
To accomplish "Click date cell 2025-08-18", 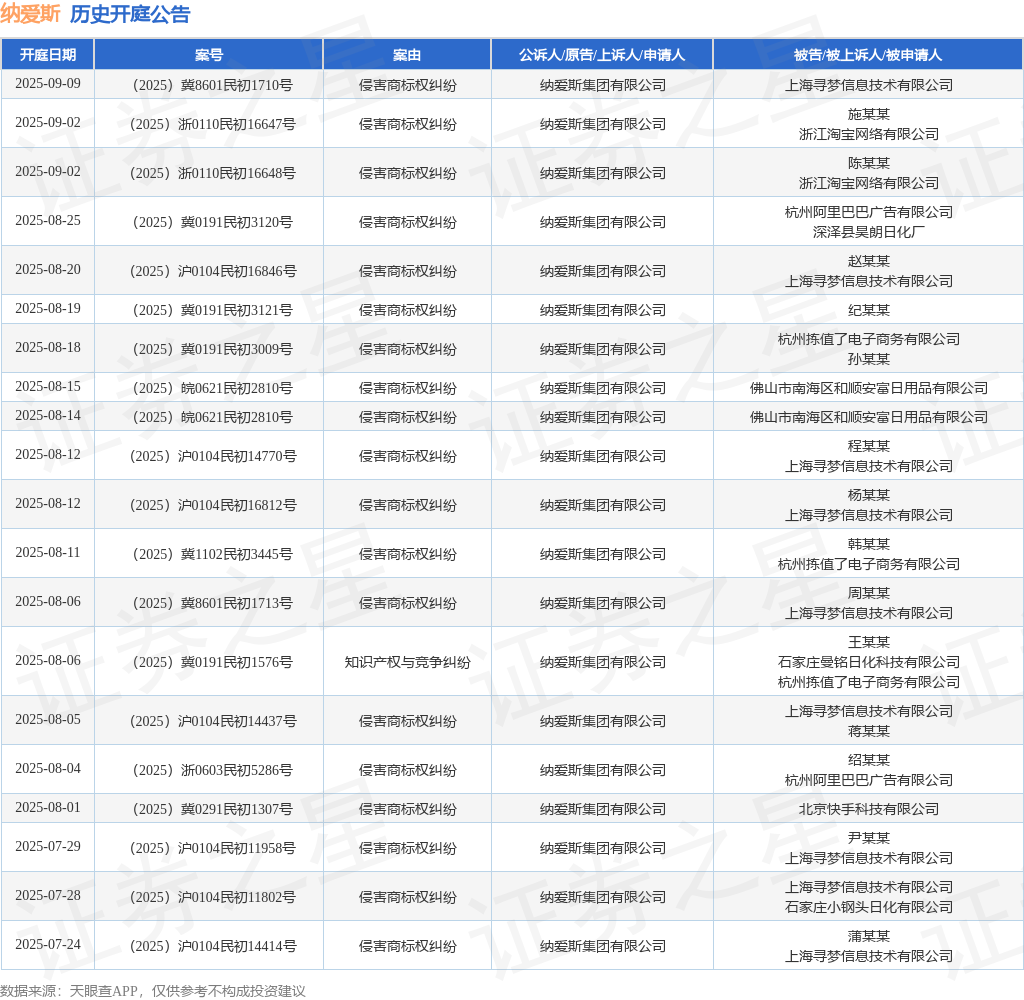I will (48, 347).
